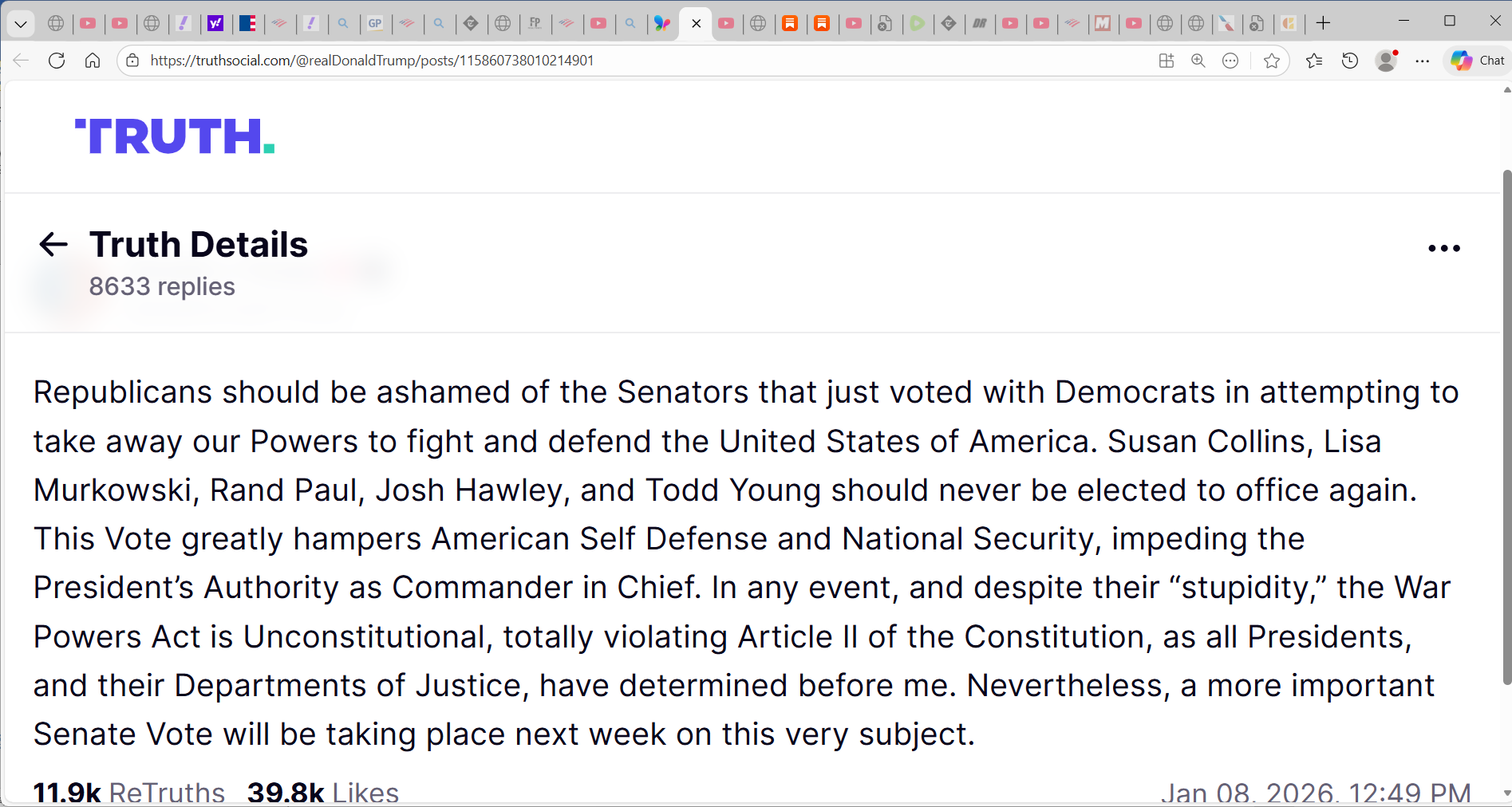Screen dimensions: 1512x807
Task: Open the browser profile avatar
Action: coord(1386,61)
